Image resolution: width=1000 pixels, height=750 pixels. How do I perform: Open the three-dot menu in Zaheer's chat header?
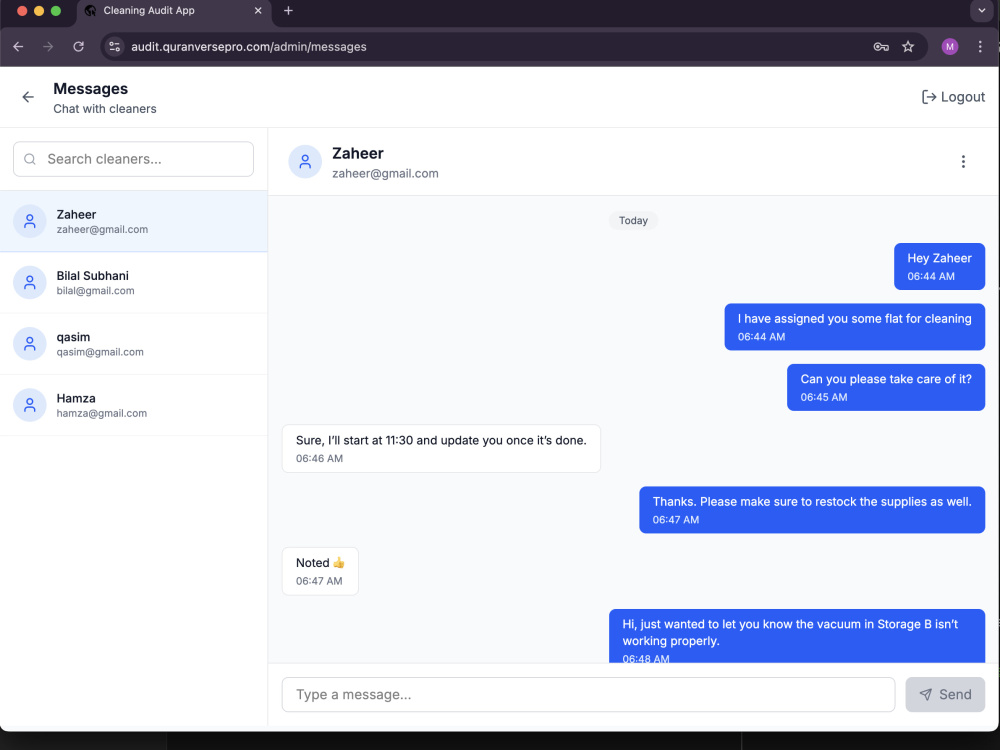pyautogui.click(x=963, y=161)
